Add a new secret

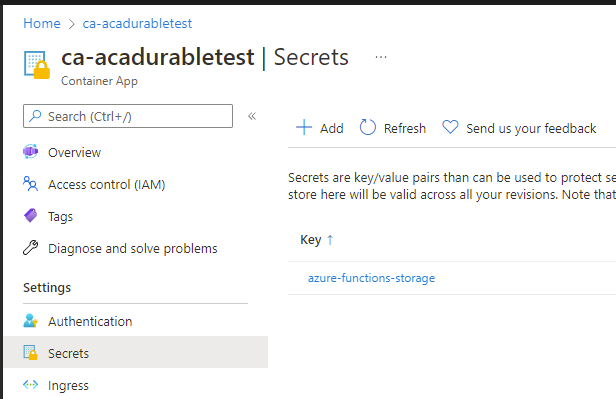(319, 128)
